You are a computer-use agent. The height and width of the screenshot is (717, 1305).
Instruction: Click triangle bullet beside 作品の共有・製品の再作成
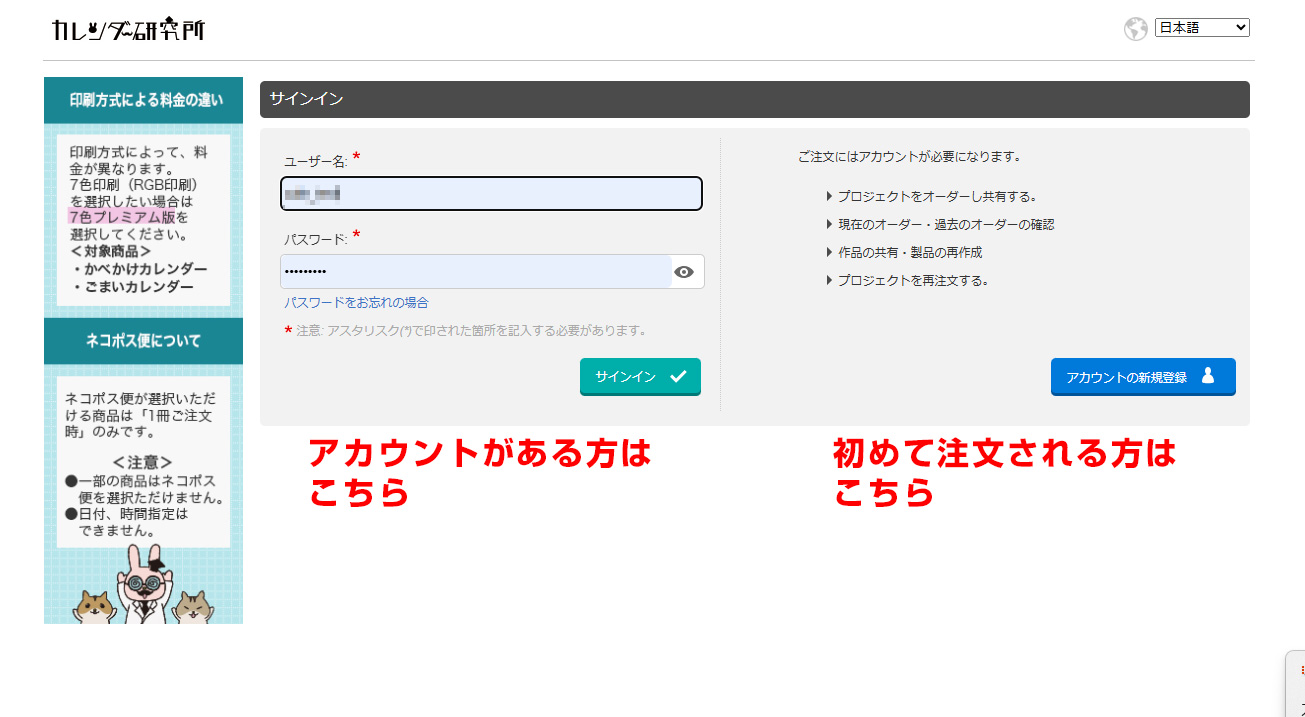tap(829, 253)
